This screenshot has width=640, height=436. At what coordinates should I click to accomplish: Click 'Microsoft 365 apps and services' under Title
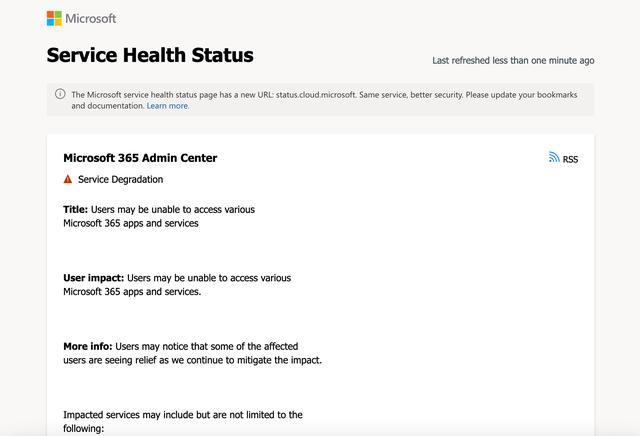131,224
